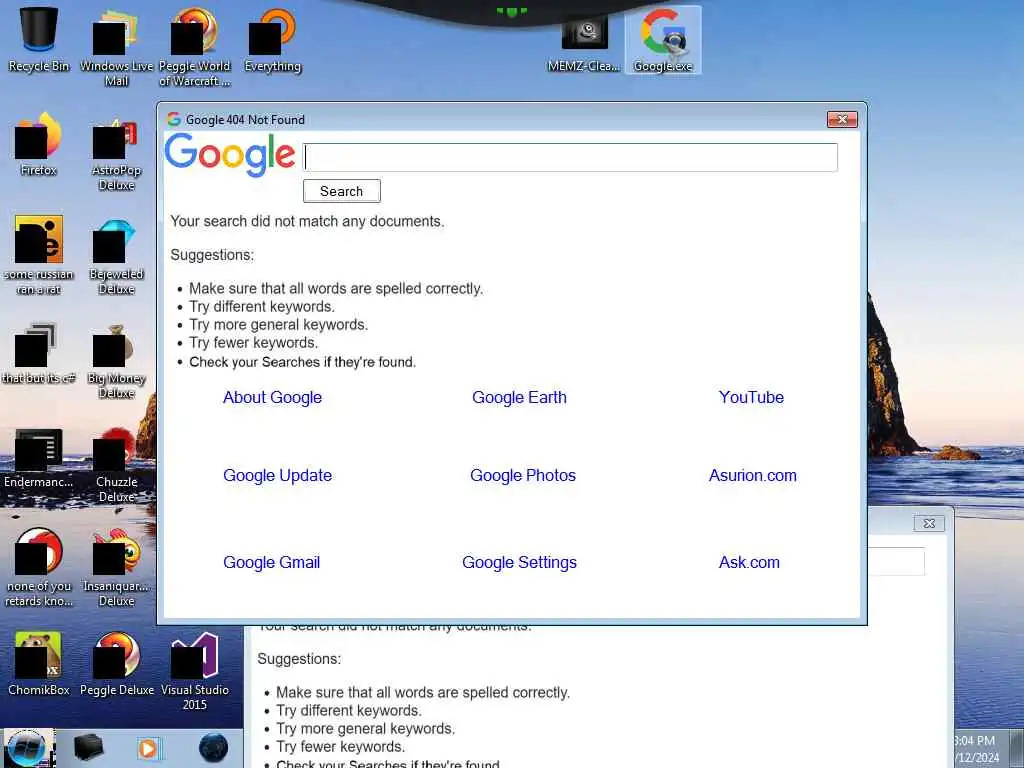This screenshot has height=768, width=1024.
Task: Click the taskbar clock showing 3:04 PM
Action: point(976,741)
